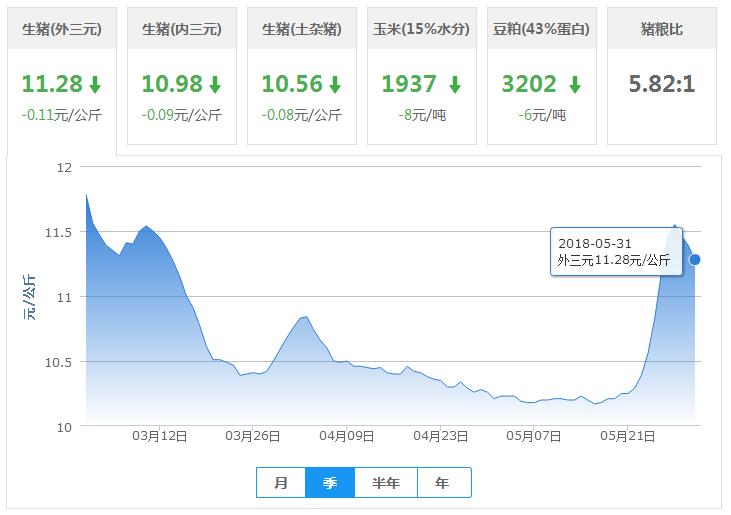
Task: Click the 2018-05-31 price tooltip
Action: [x=614, y=252]
